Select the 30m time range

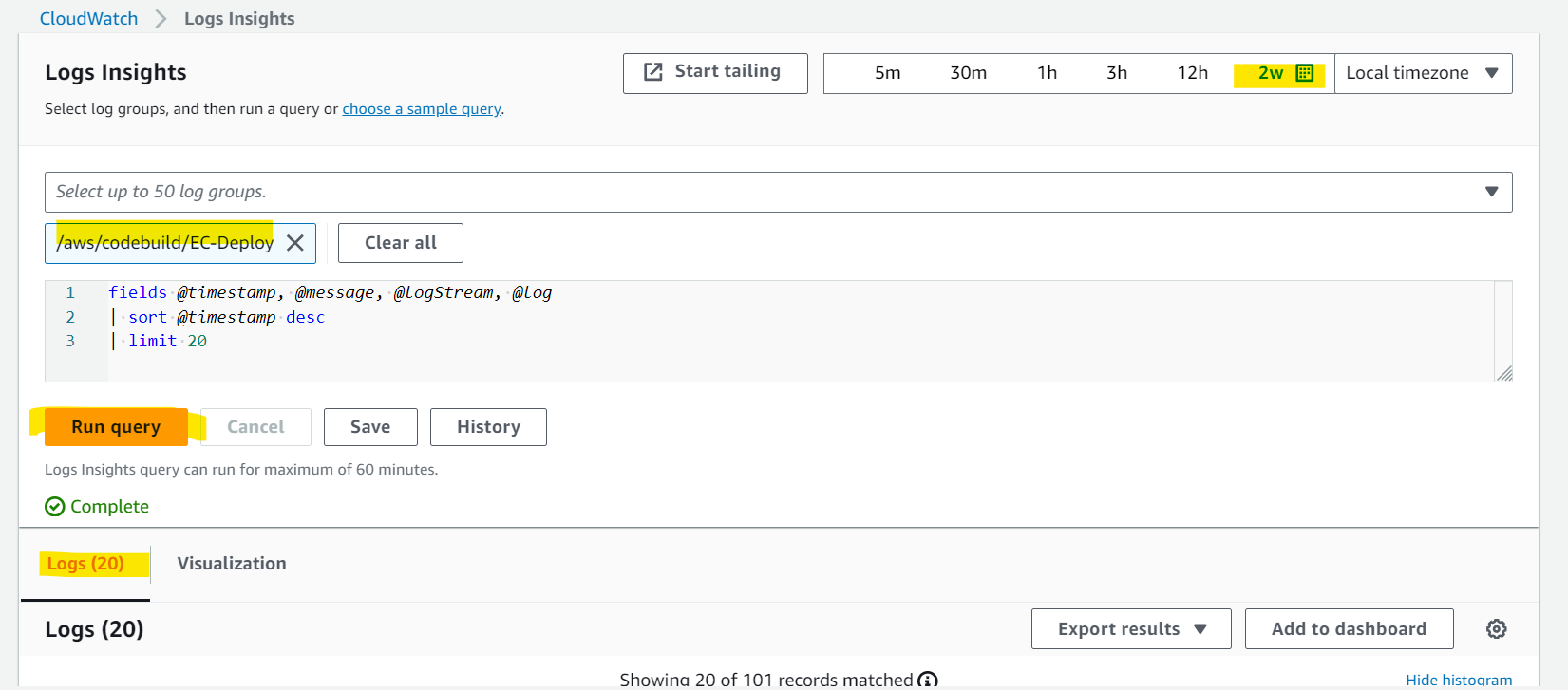(968, 73)
